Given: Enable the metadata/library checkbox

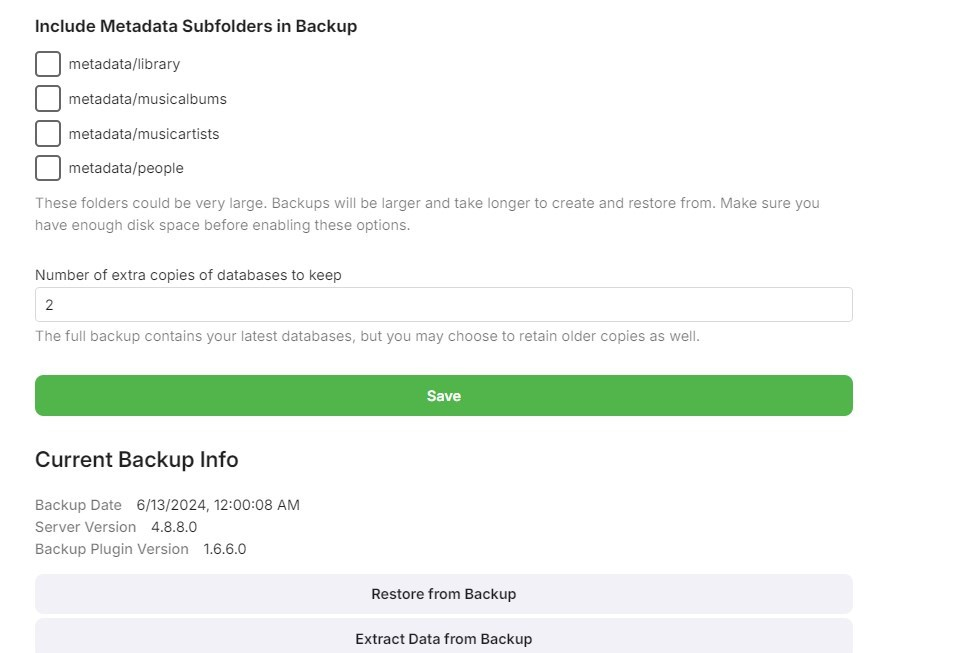Looking at the screenshot, I should click(48, 64).
